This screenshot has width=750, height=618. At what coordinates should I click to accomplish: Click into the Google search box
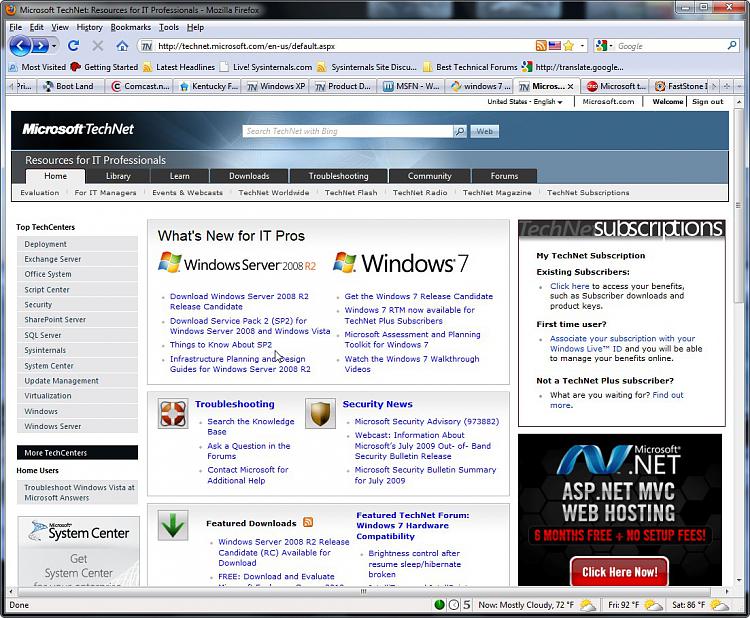coord(671,46)
